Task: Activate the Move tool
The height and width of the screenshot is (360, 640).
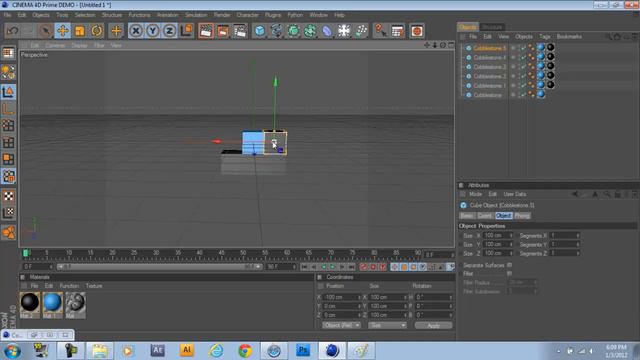Action: click(x=62, y=31)
